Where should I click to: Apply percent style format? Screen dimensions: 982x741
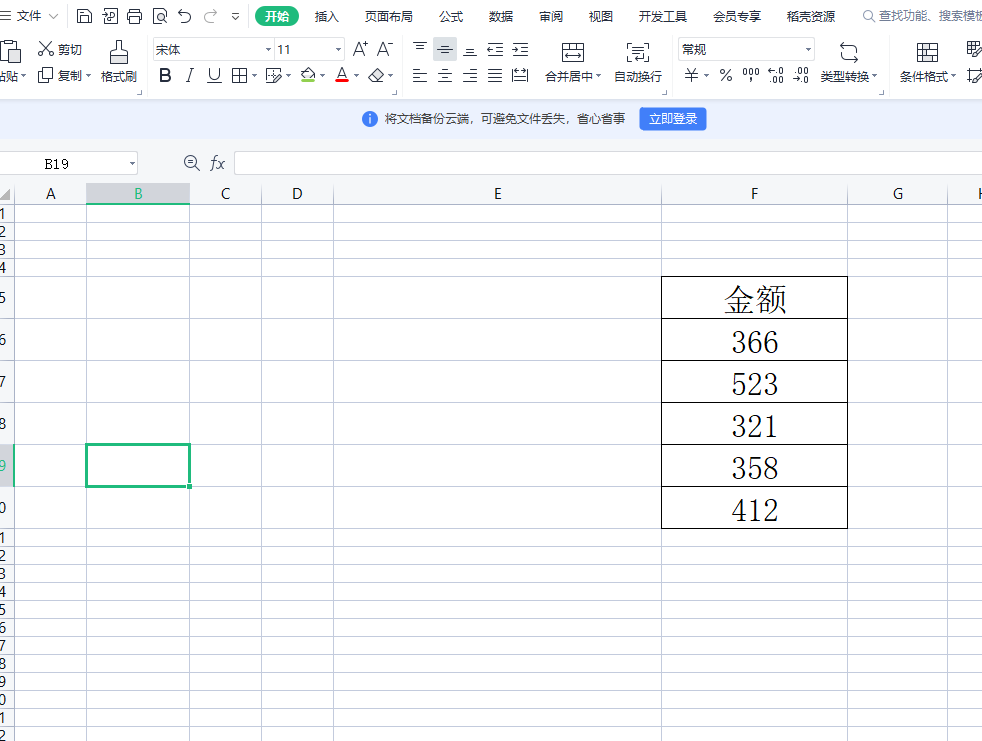click(726, 76)
